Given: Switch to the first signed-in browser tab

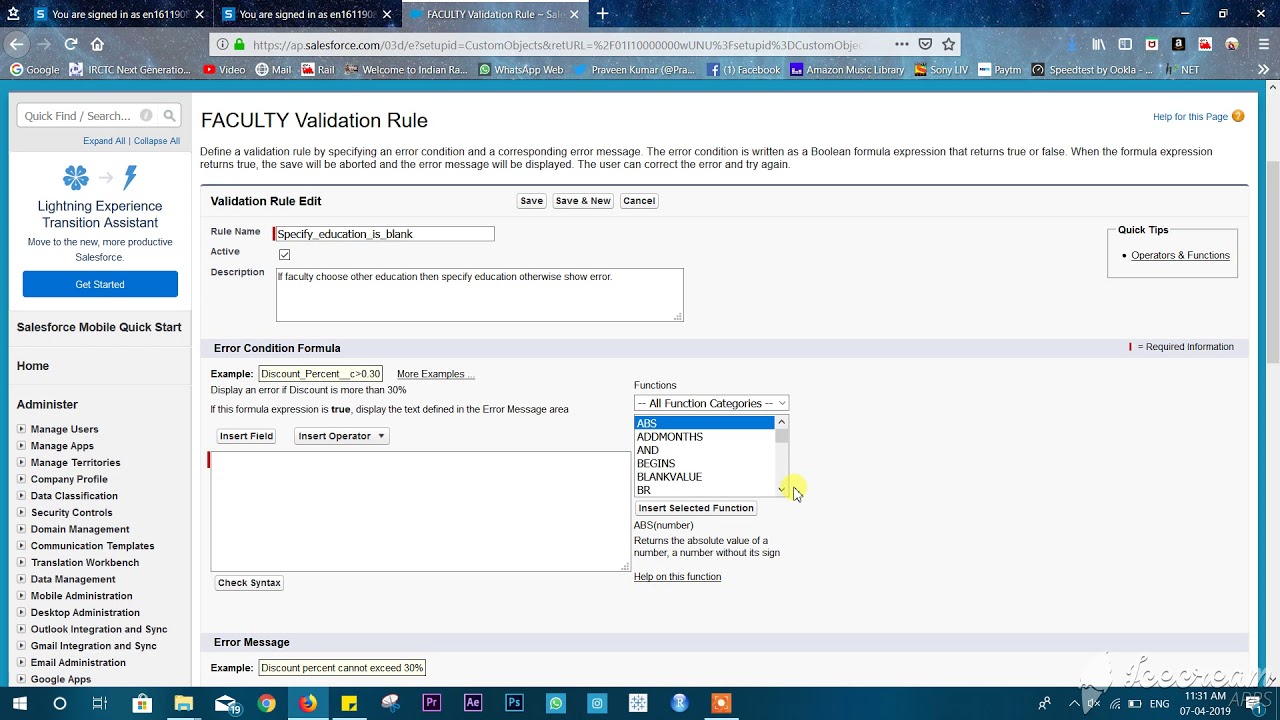Looking at the screenshot, I should pyautogui.click(x=119, y=14).
